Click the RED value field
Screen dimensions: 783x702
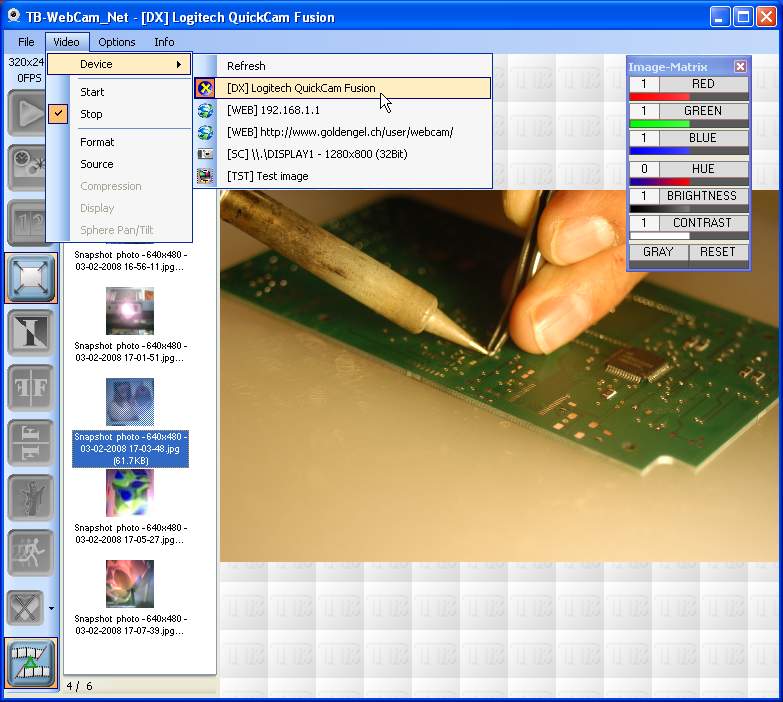644,84
